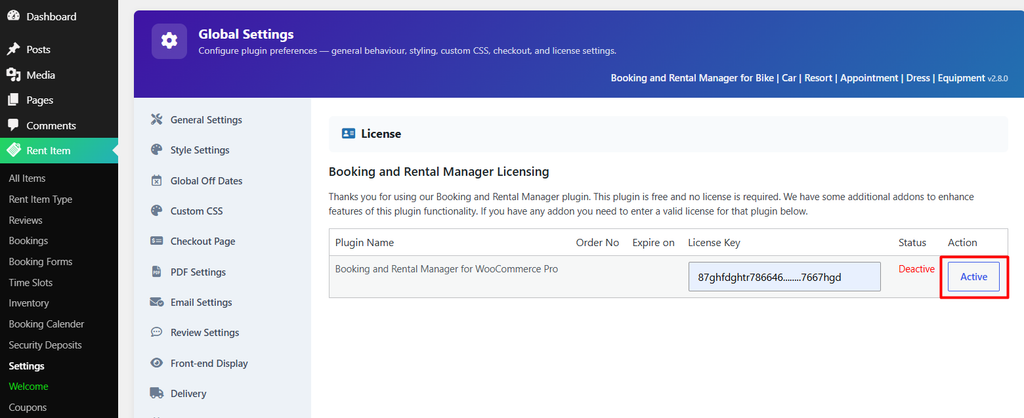1024x418 pixels.
Task: Click the Status column header
Action: 912,242
